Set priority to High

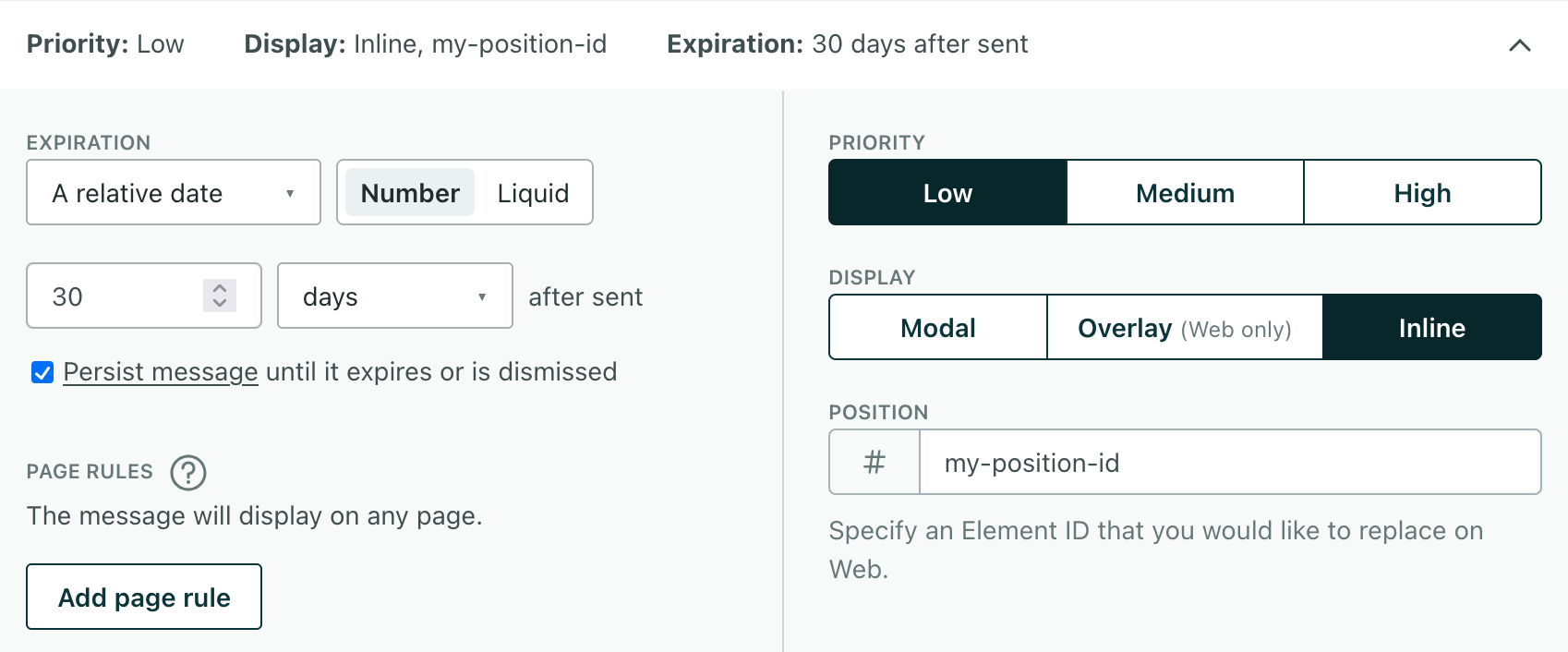pos(1422,193)
